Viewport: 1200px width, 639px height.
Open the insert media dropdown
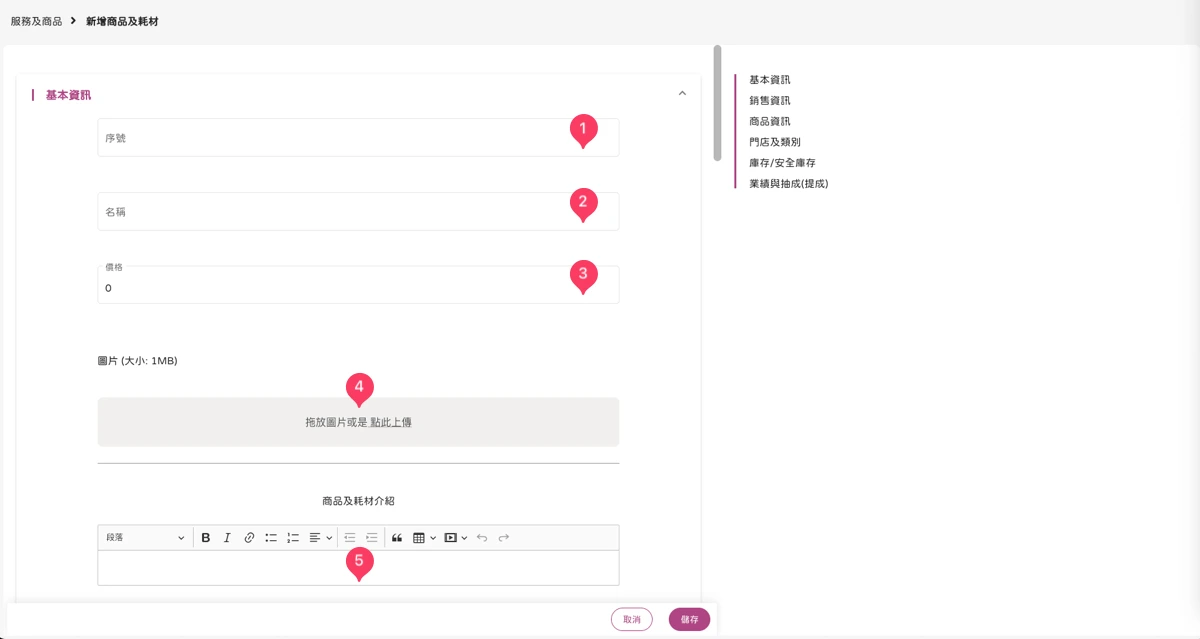tap(456, 538)
